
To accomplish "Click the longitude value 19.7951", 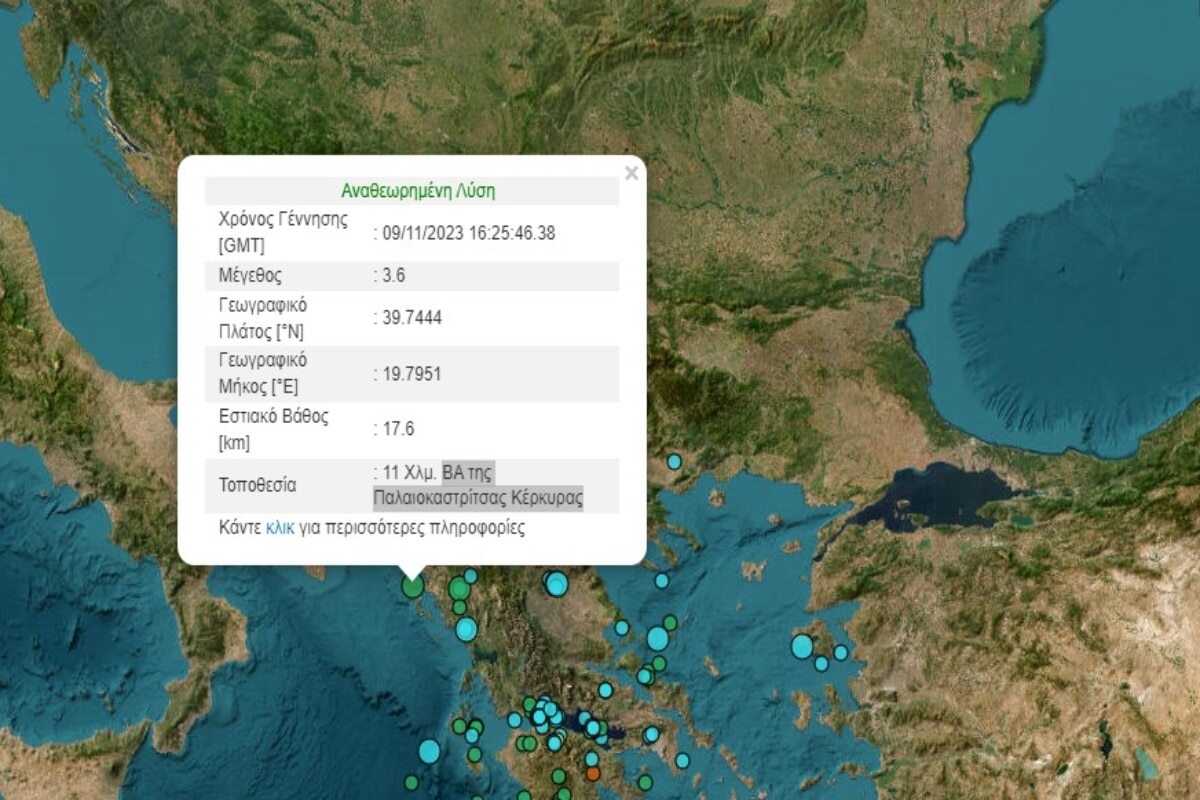I will [411, 373].
